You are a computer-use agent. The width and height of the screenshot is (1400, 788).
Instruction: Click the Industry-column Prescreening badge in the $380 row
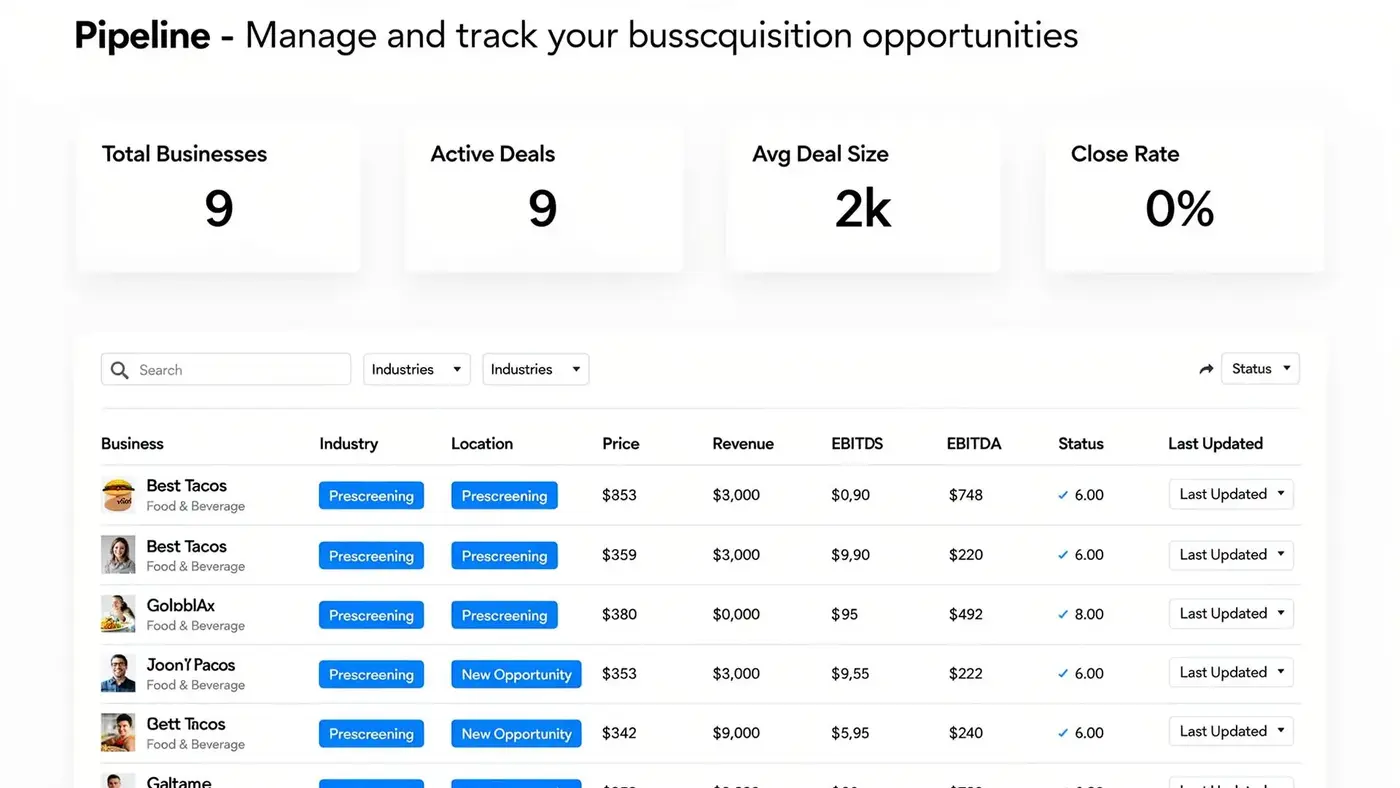[x=371, y=615]
